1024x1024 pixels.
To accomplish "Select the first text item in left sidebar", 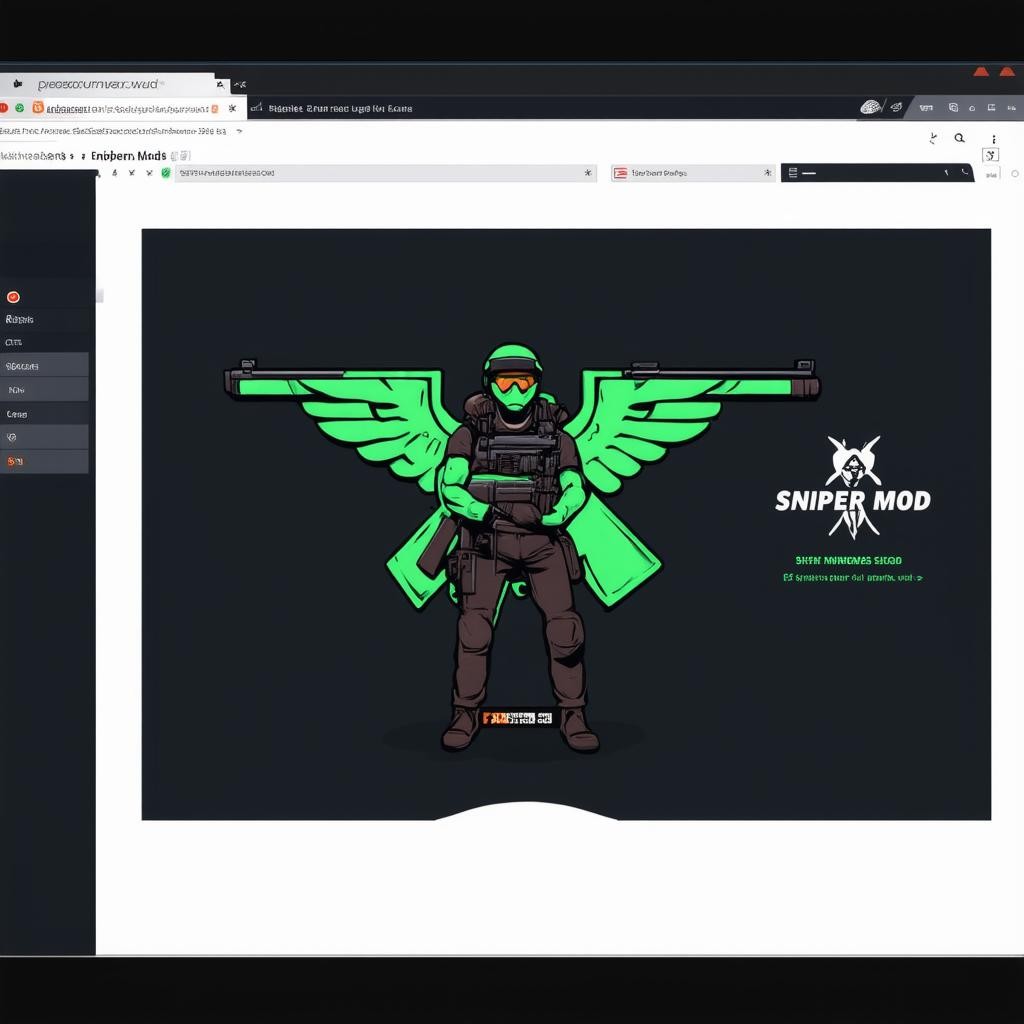I will pyautogui.click(x=20, y=320).
